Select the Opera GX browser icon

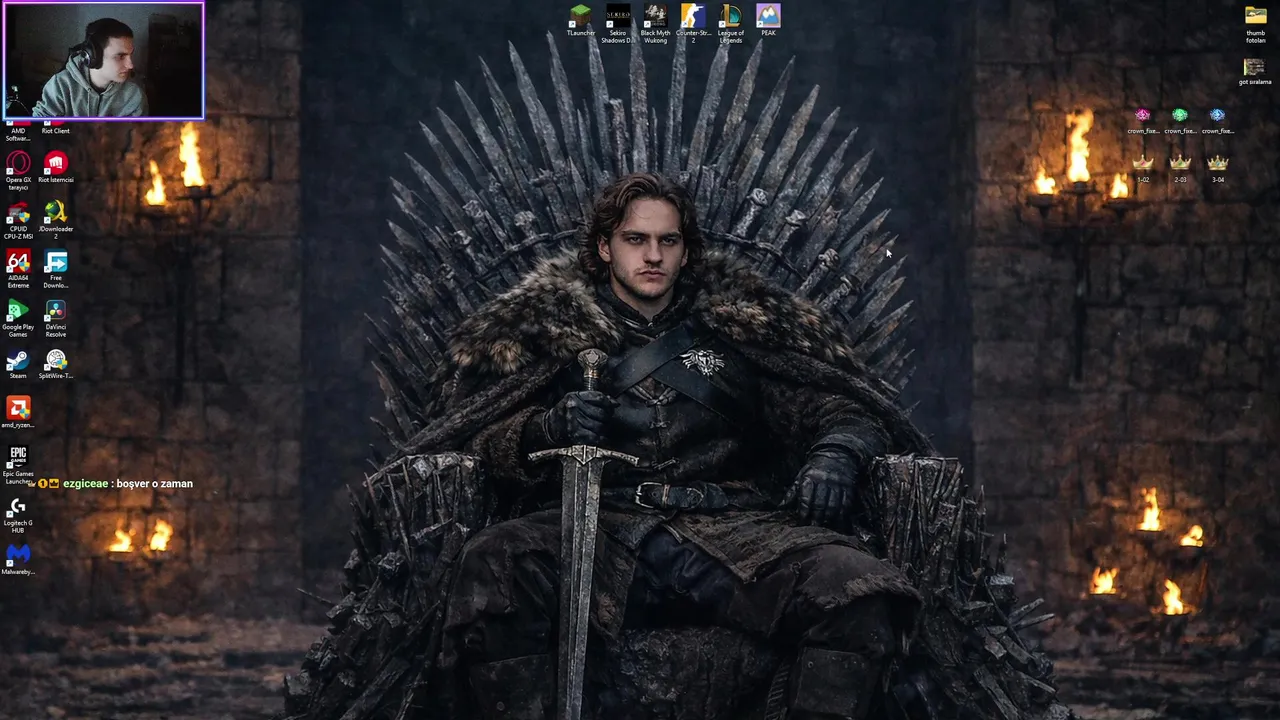click(x=18, y=170)
